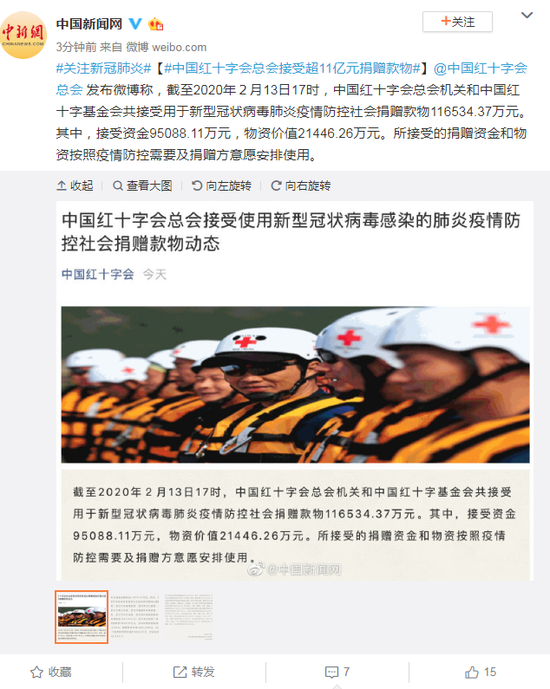The image size is (550, 689).
Task: Select the third image thumbnail
Action: 188,617
